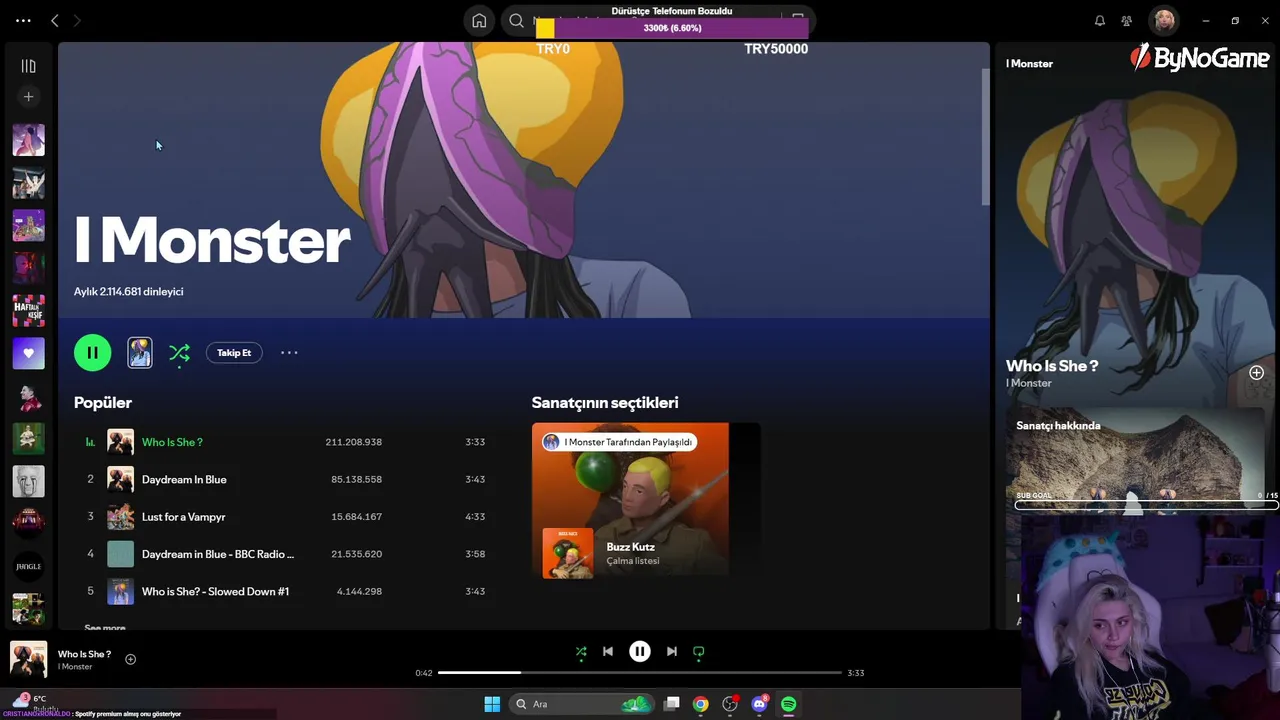Open Google Chrome from the taskbar
The width and height of the screenshot is (1280, 720).
point(701,704)
